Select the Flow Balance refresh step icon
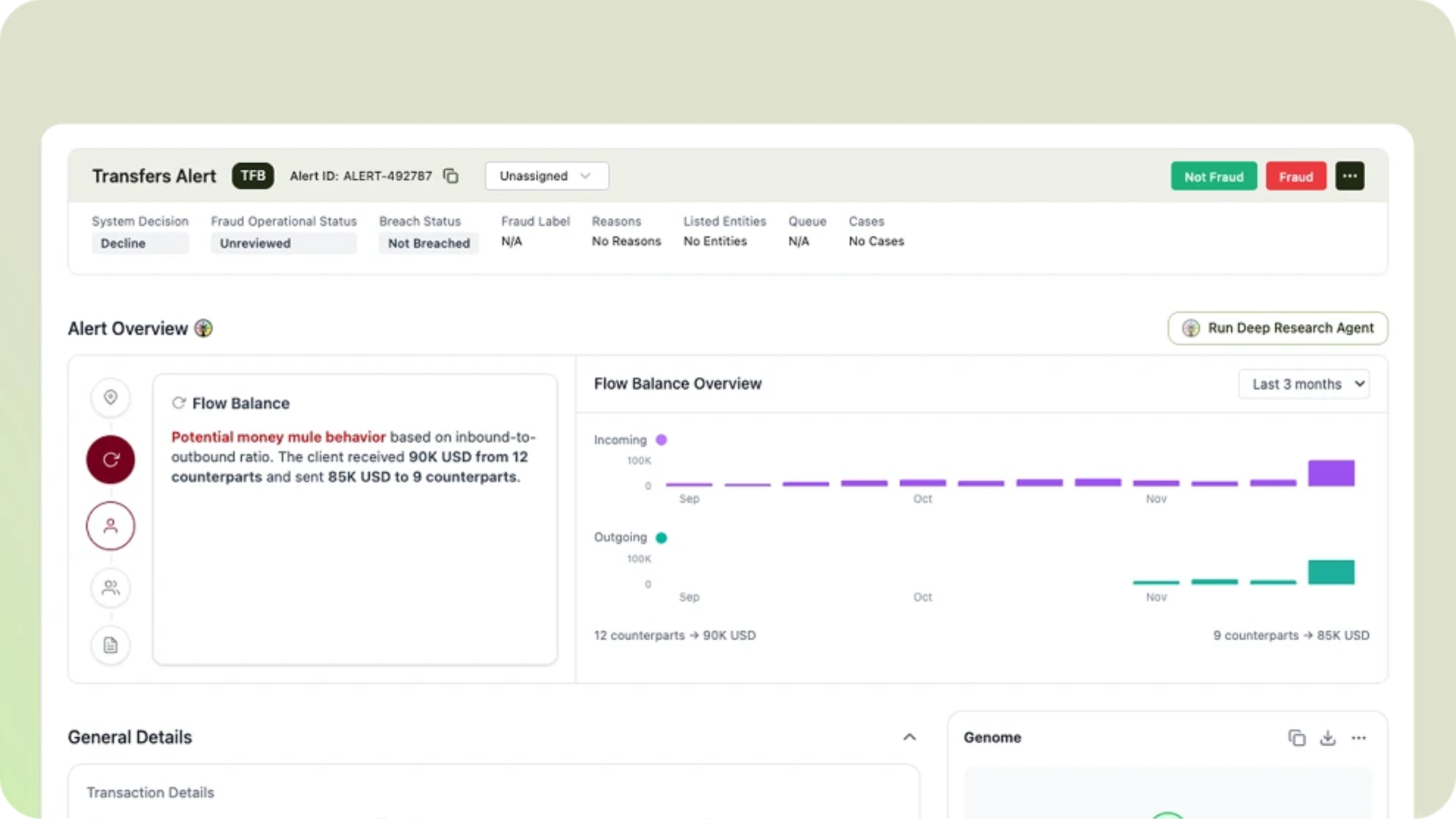1456x819 pixels. click(110, 459)
